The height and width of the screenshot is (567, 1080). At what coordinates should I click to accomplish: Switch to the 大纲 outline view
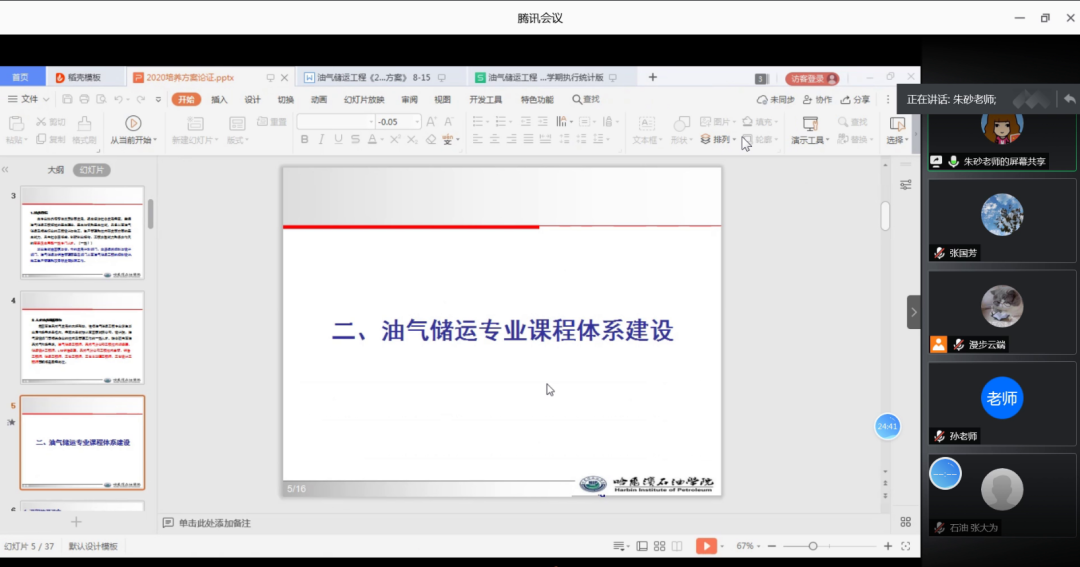point(56,170)
